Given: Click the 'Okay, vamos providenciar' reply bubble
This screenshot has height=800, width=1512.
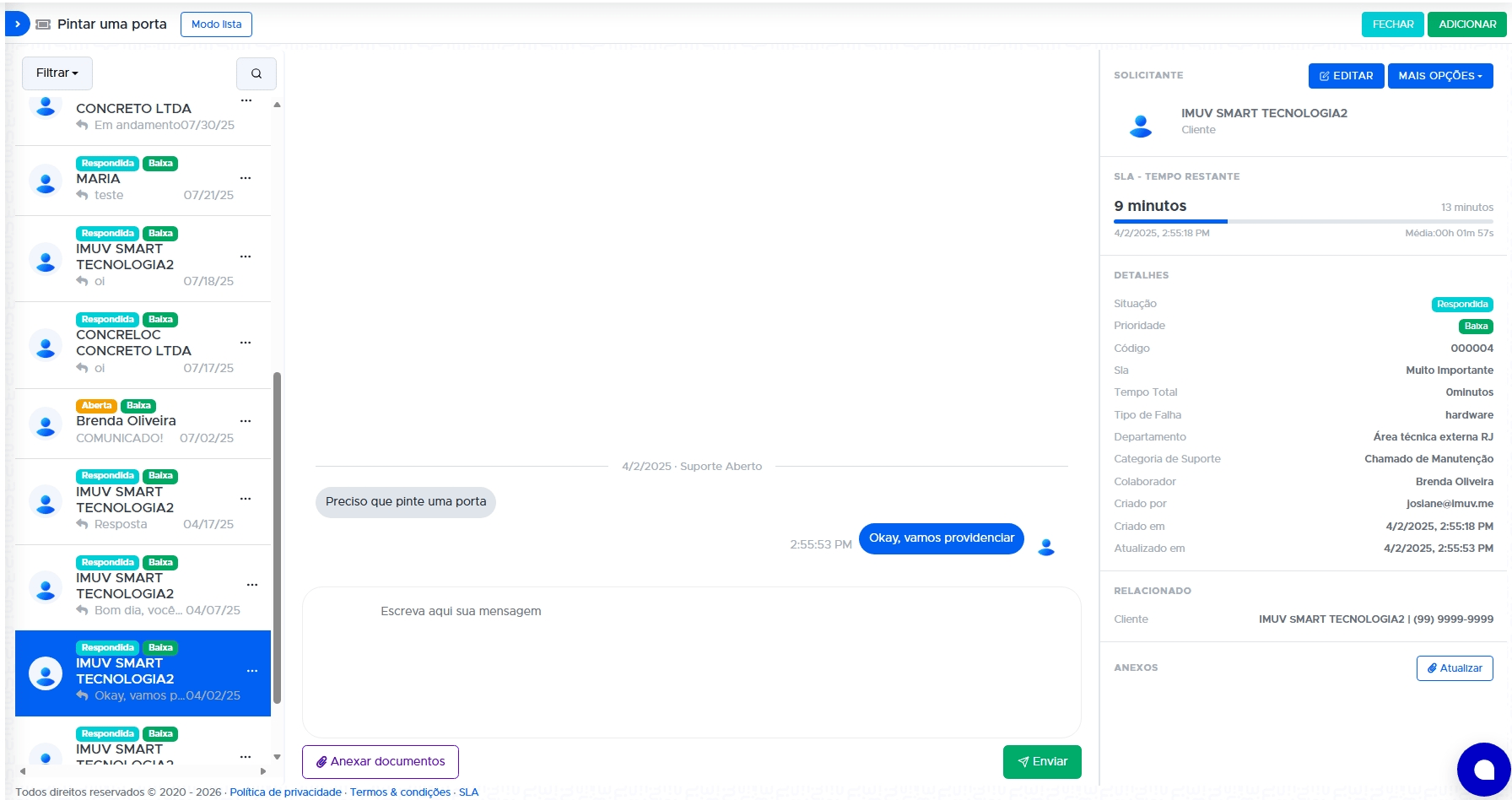Looking at the screenshot, I should (x=942, y=538).
